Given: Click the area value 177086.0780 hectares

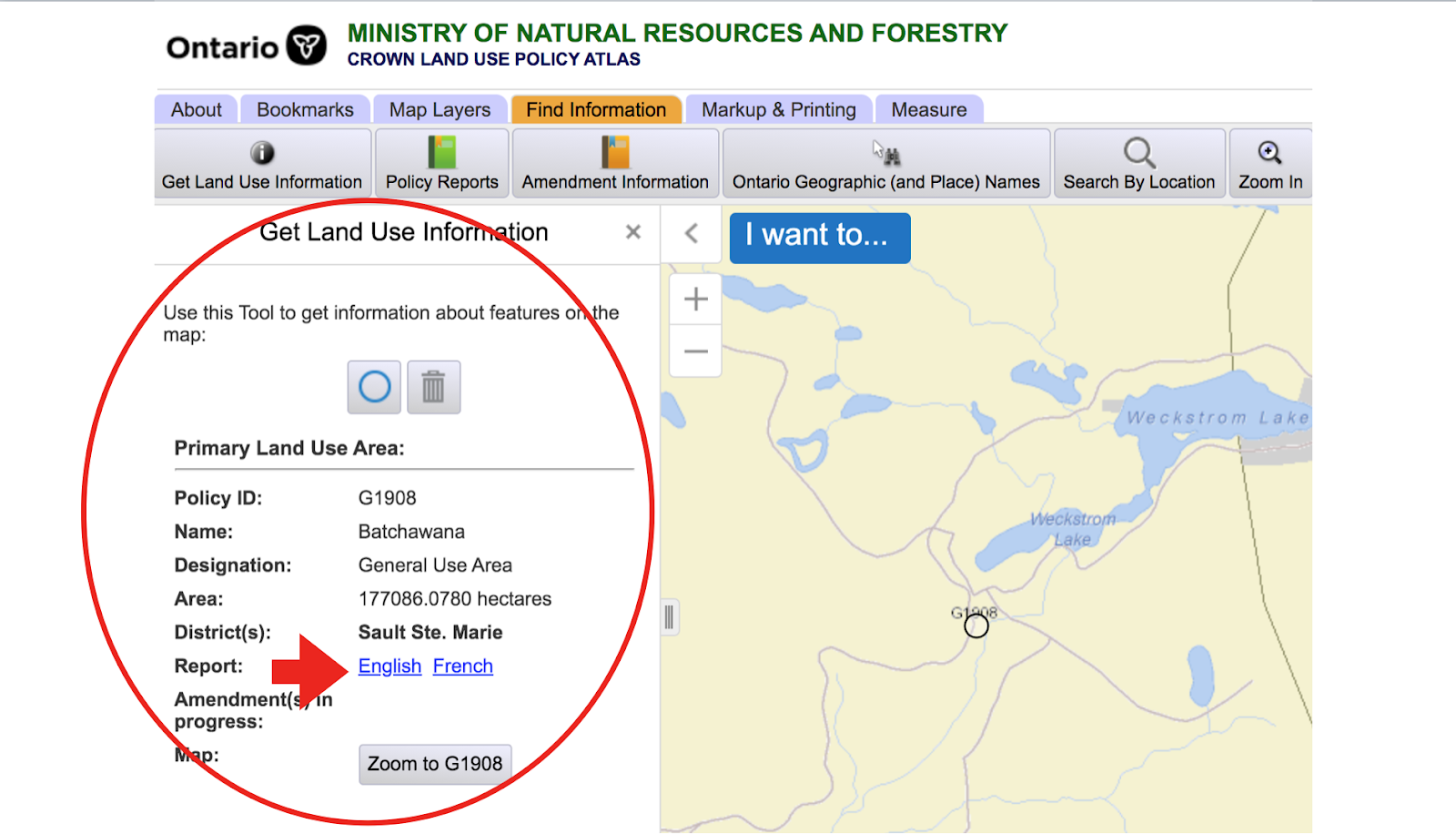Looking at the screenshot, I should pos(455,599).
